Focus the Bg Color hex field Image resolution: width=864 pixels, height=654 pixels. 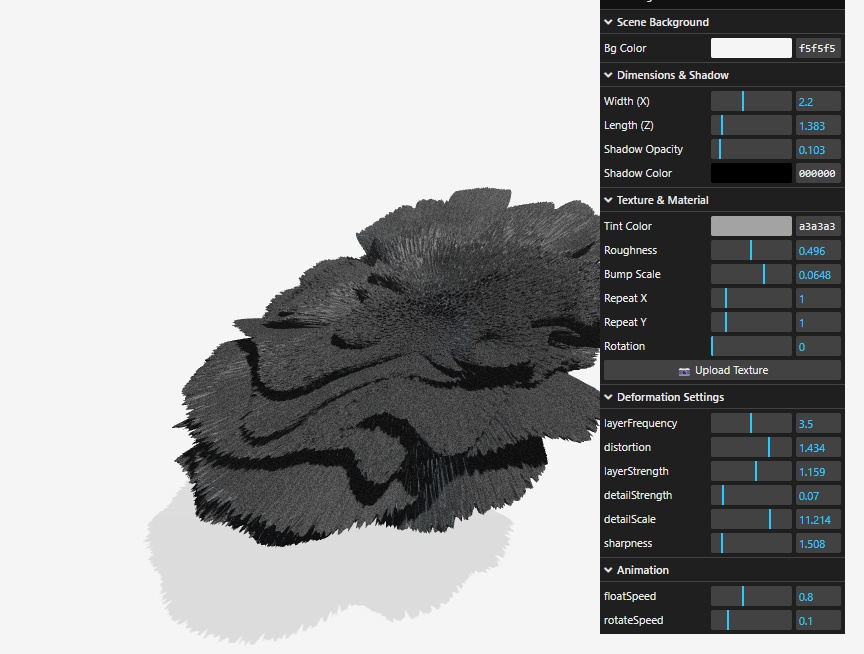point(817,48)
